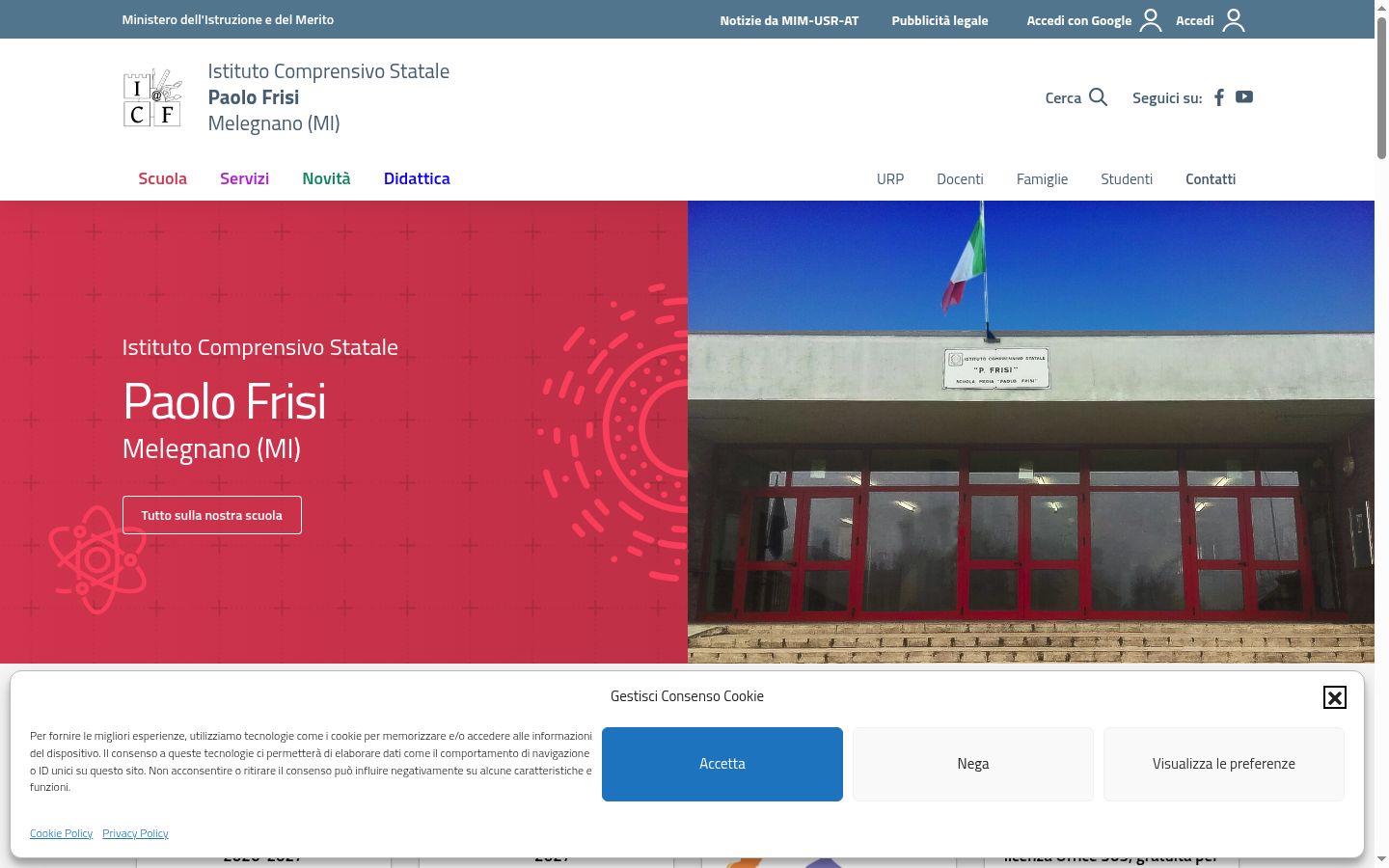Click the user icon beside Accedi con Google

click(1151, 20)
